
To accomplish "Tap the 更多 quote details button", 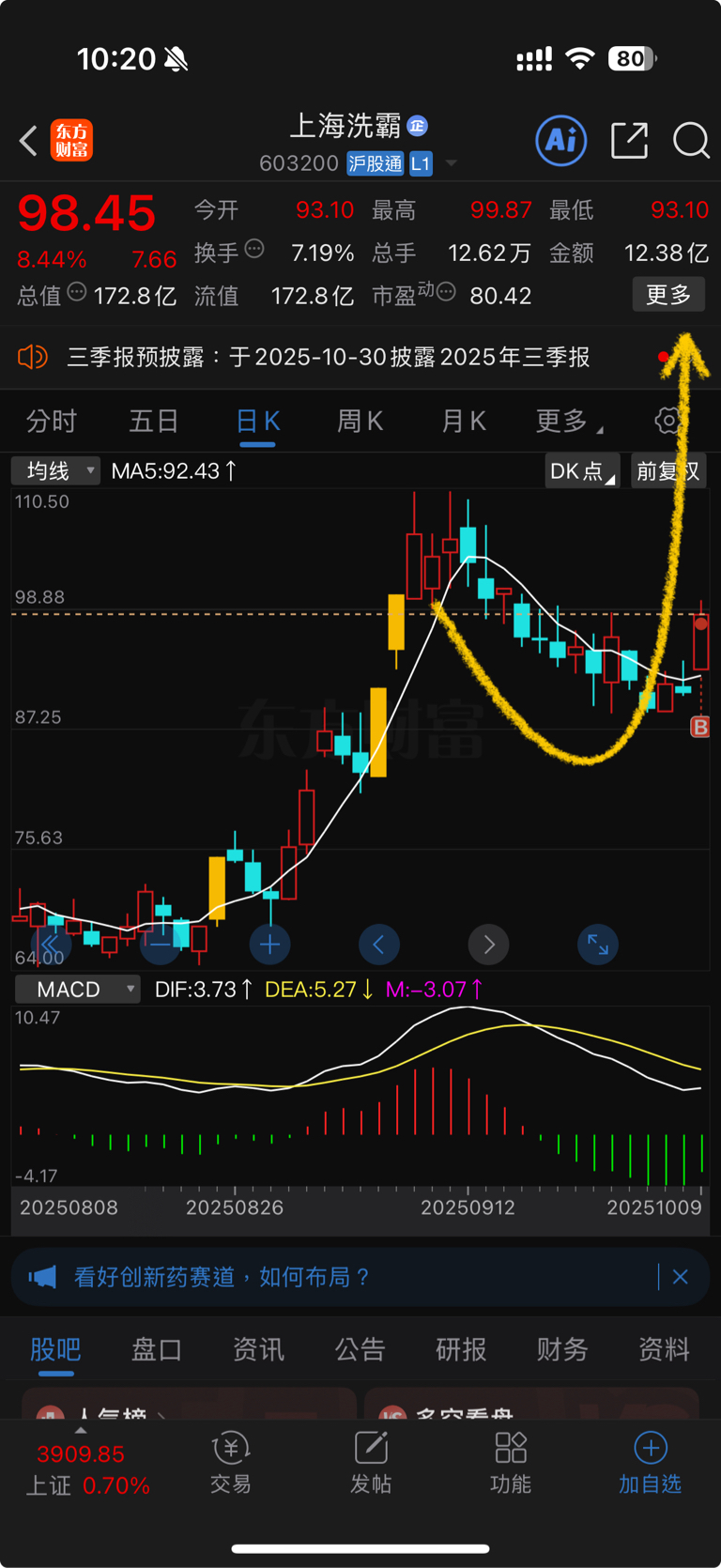I will [x=668, y=295].
